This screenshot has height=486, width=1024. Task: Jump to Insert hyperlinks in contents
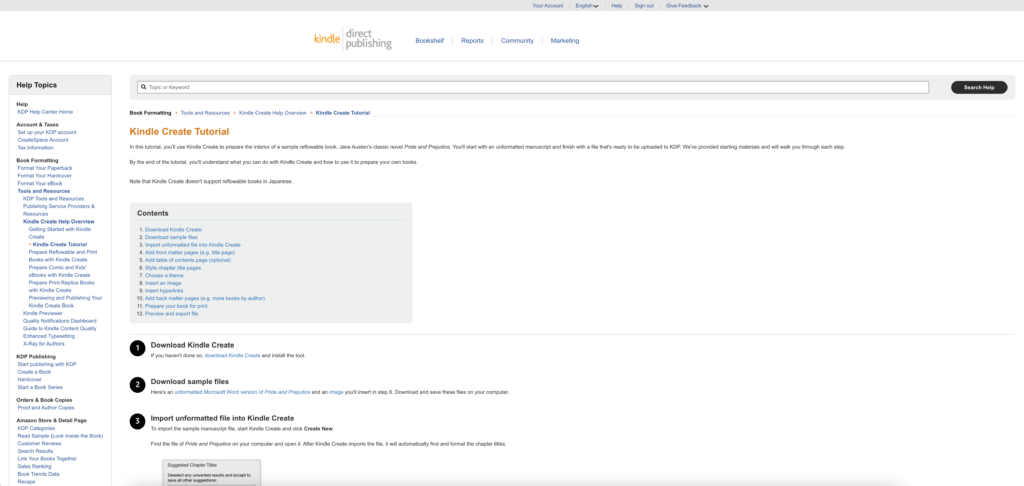164,291
